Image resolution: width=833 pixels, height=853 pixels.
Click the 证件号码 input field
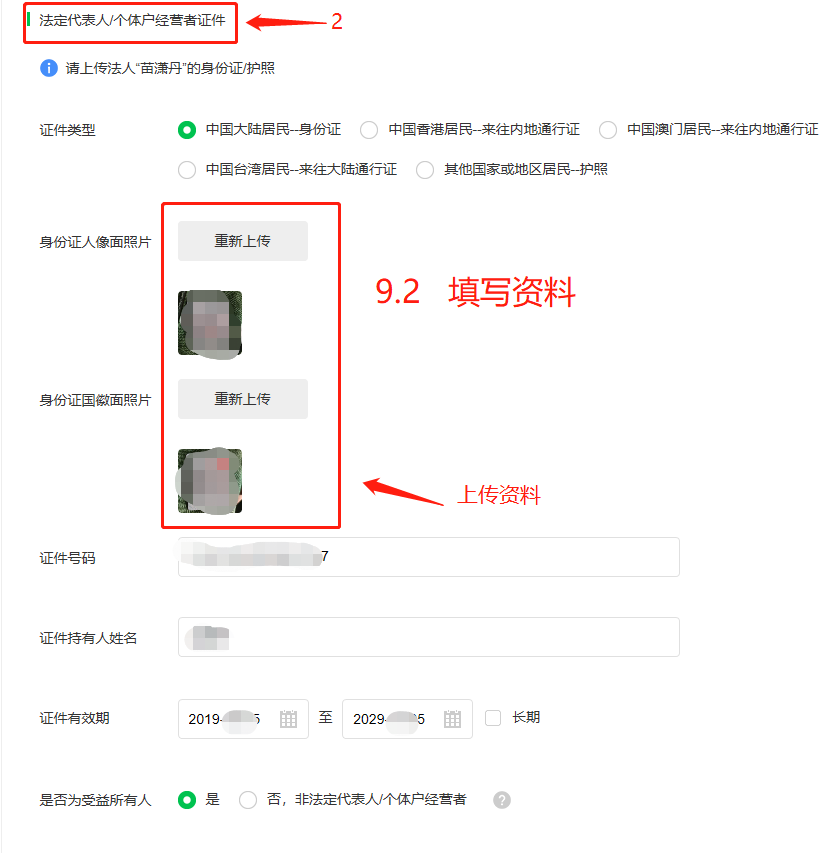click(x=429, y=557)
